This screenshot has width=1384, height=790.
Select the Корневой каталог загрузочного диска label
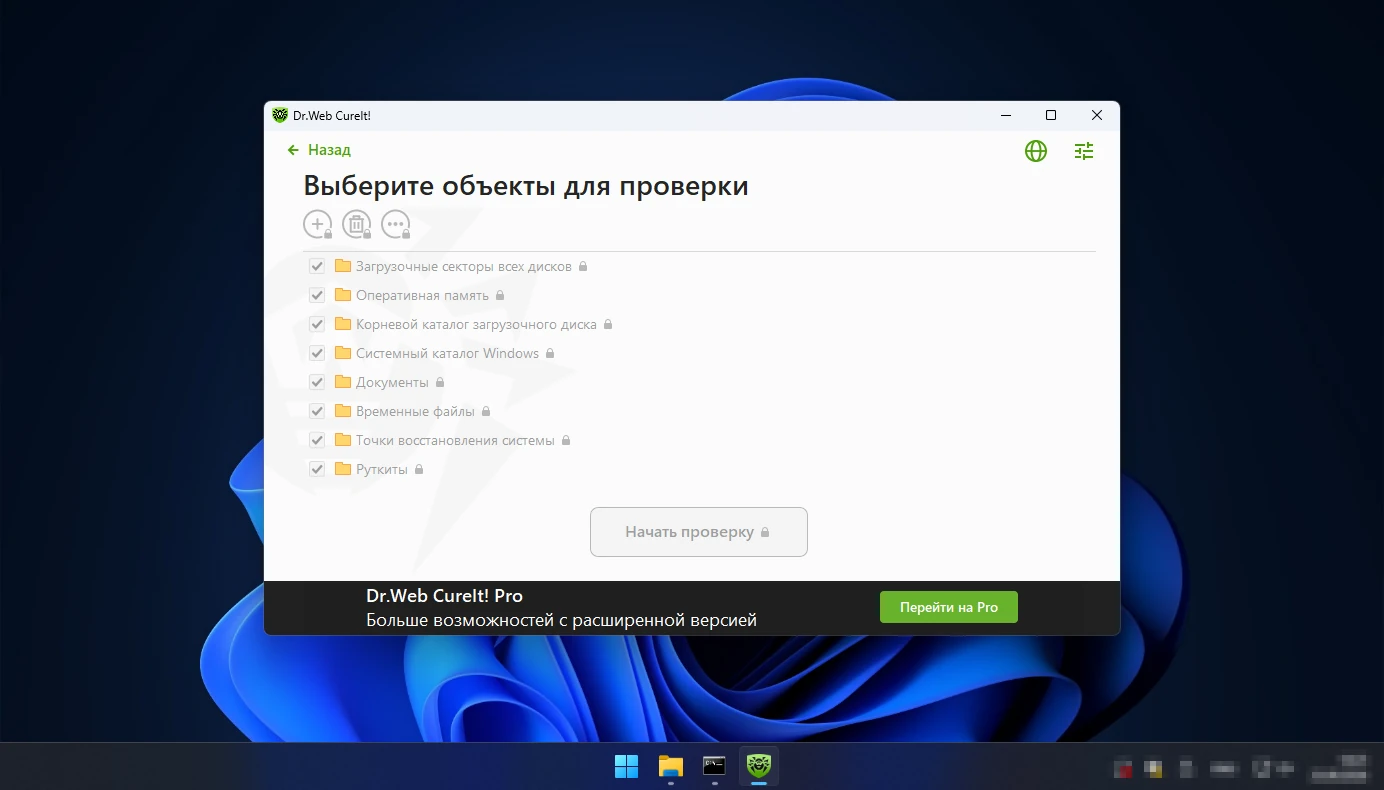(476, 325)
